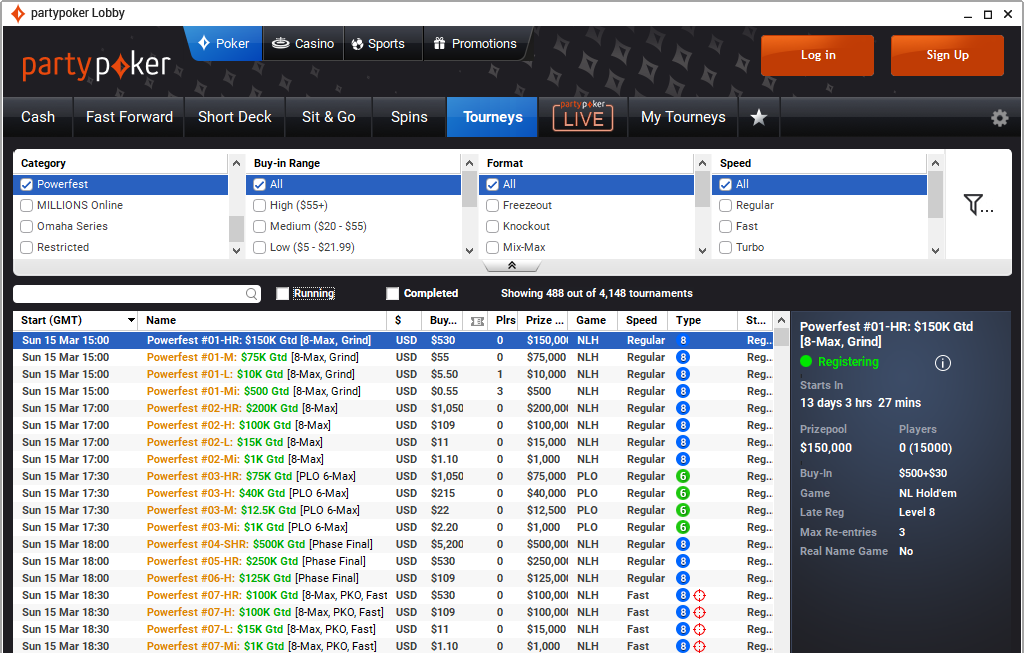Click 6-max icon in Powerfest #03-Mi row

point(682,527)
